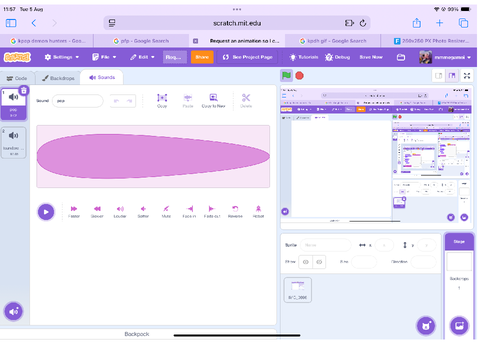This screenshot has height=360, width=480.
Task: Apply the Robot sound effect
Action: click(x=258, y=211)
